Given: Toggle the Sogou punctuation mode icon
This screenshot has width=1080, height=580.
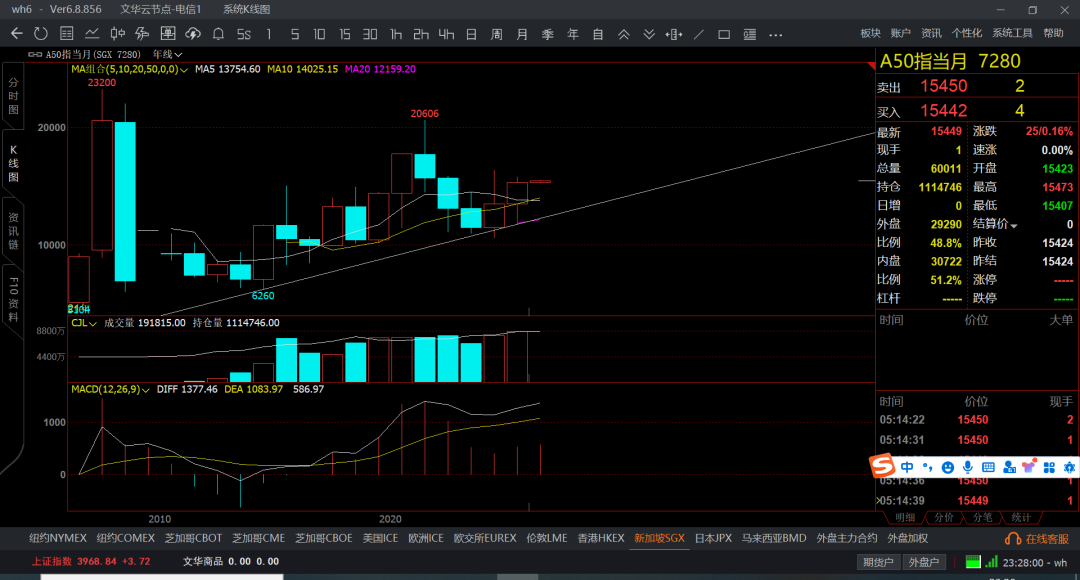Looking at the screenshot, I should click(927, 467).
